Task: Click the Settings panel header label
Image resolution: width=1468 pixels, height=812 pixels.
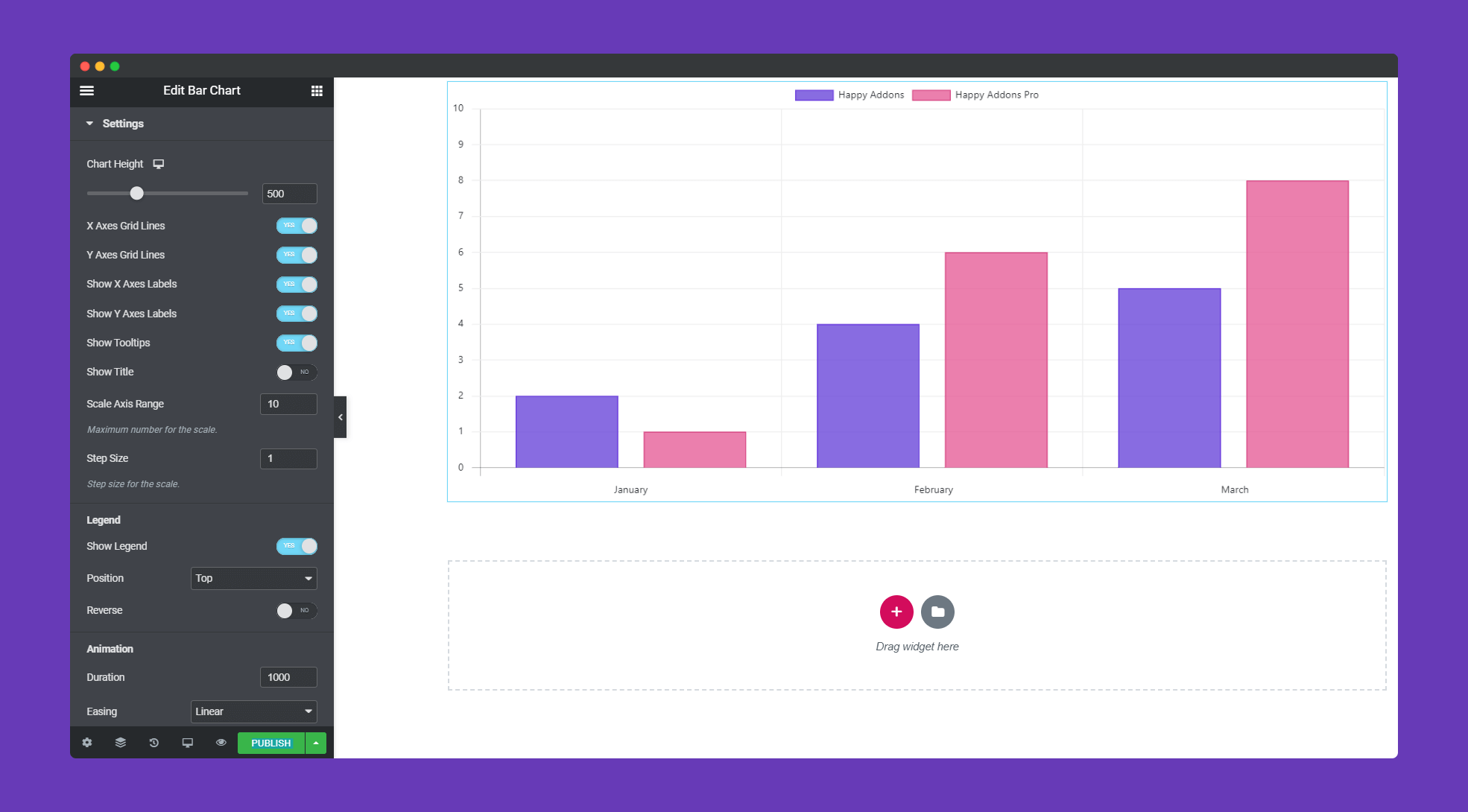Action: (x=122, y=124)
